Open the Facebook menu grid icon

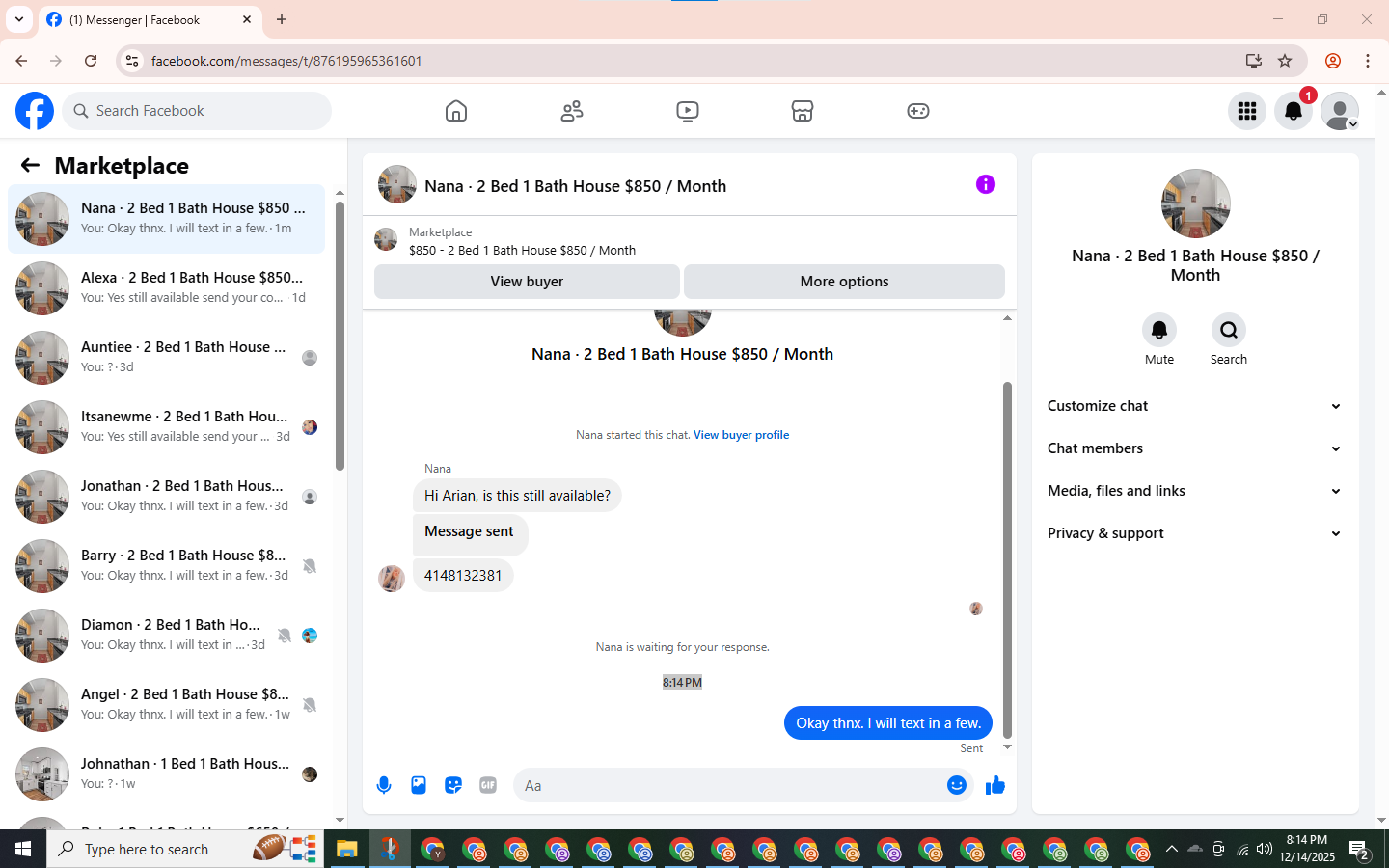pyautogui.click(x=1247, y=111)
